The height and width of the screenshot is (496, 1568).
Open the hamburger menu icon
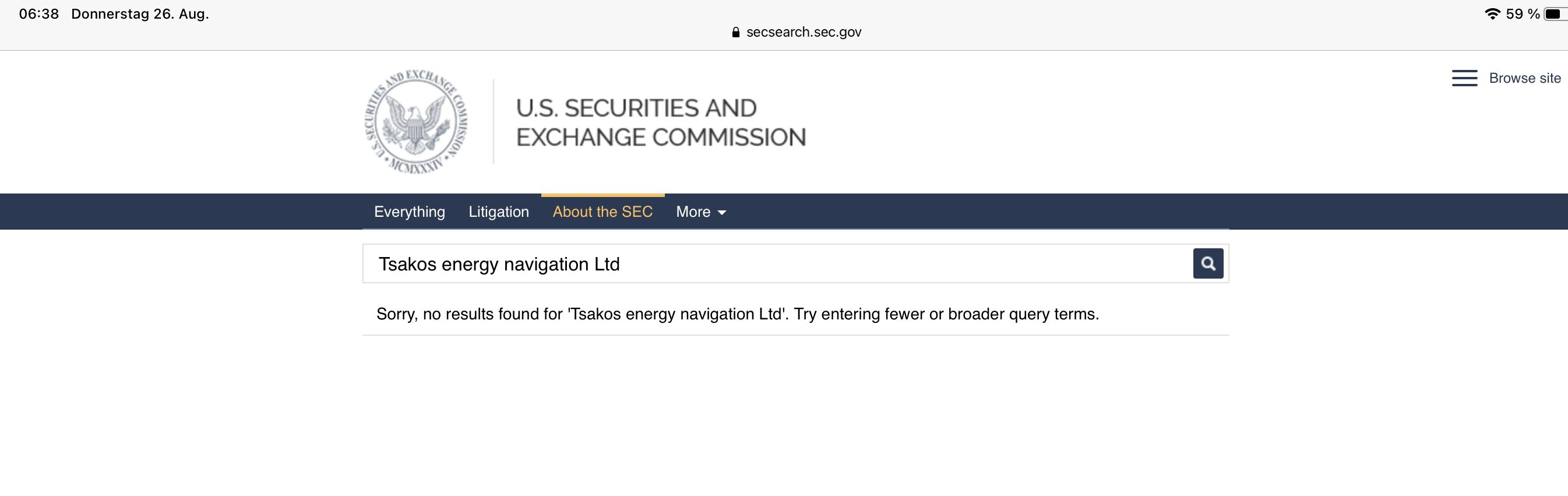[x=1464, y=79]
